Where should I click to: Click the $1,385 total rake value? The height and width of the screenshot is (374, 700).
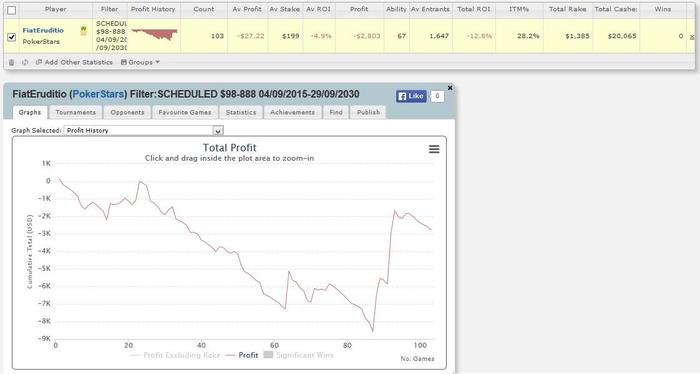[577, 36]
